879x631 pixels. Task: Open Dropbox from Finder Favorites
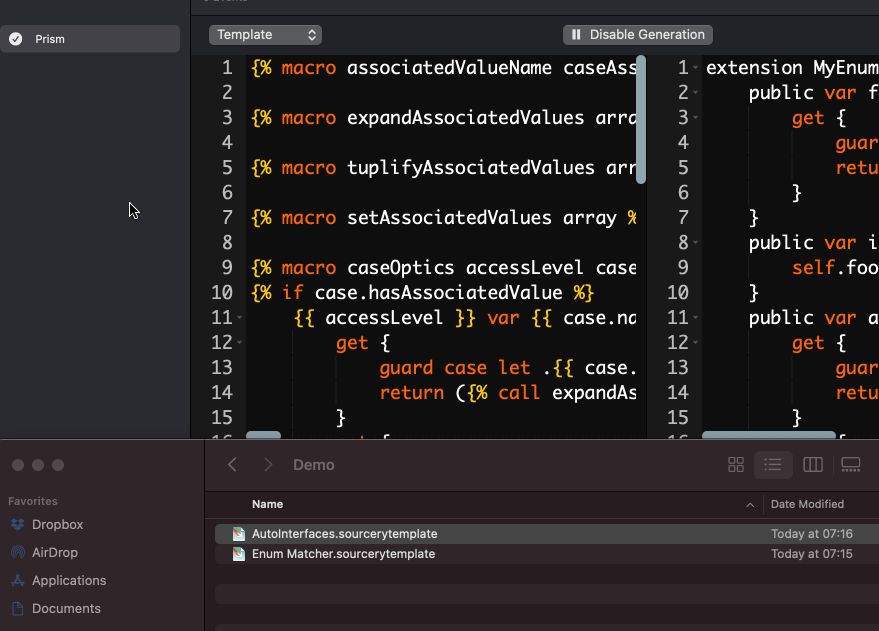[57, 525]
